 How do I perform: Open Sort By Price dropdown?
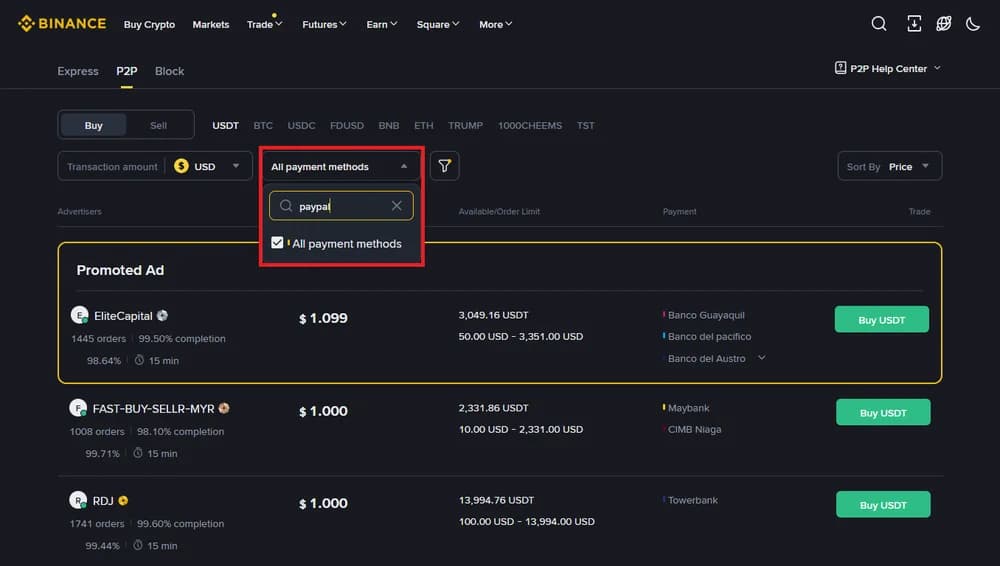(x=889, y=166)
